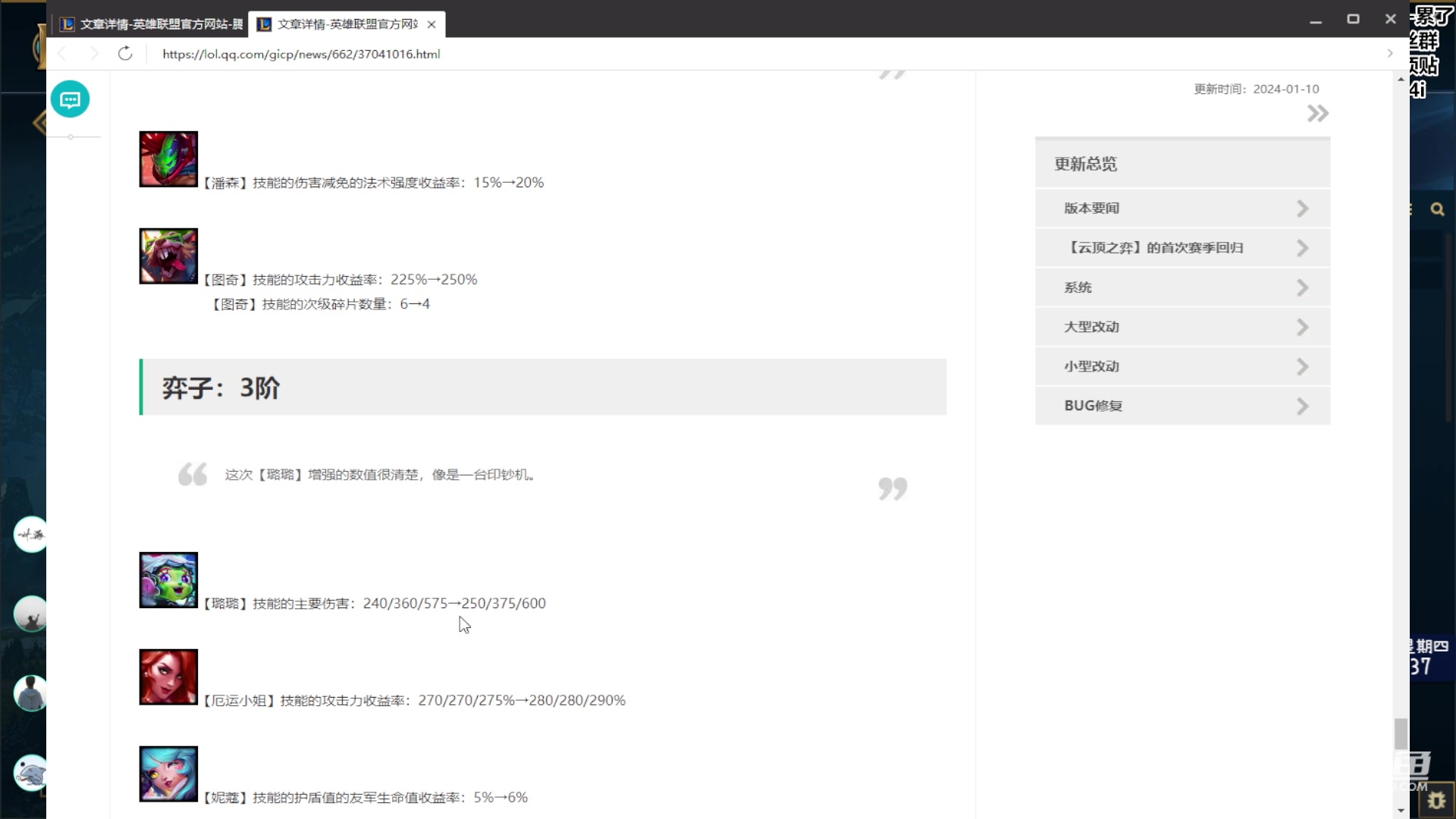
Task: Click the 更新总览 sidebar heading
Action: tap(1086, 164)
